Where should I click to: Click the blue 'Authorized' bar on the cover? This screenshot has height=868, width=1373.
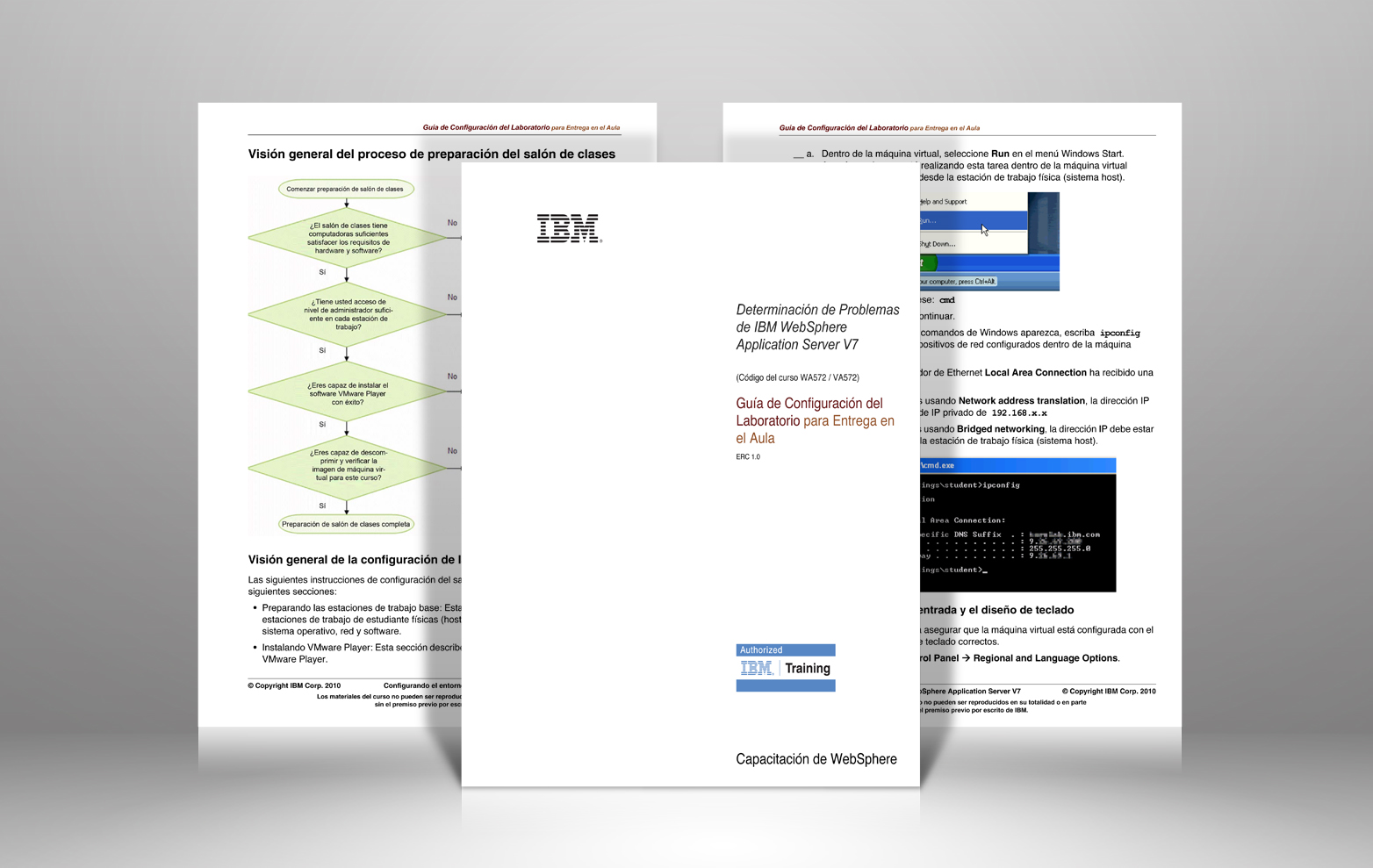tap(785, 650)
